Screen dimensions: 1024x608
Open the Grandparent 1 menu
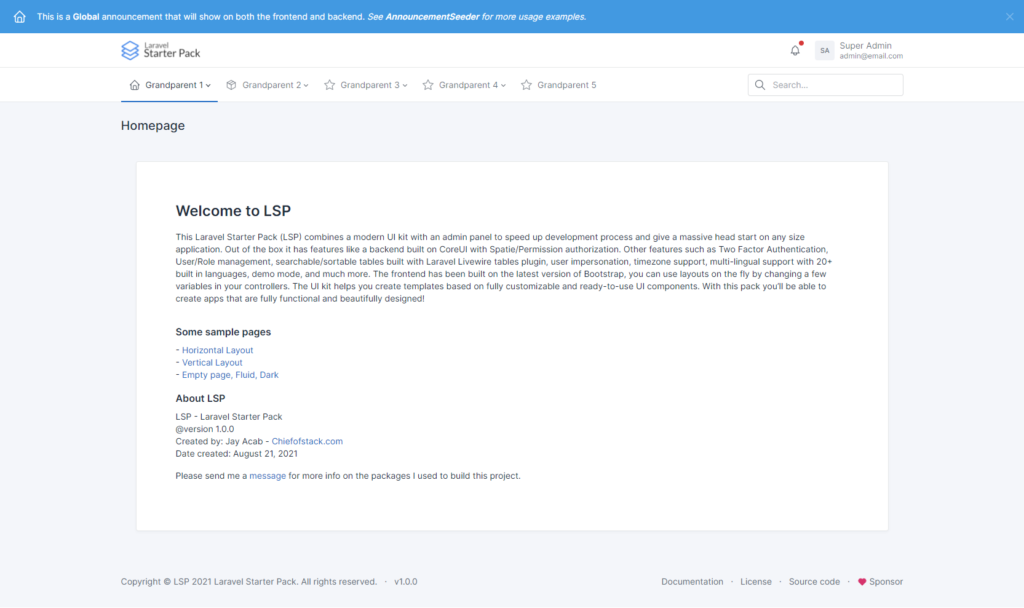pos(170,85)
